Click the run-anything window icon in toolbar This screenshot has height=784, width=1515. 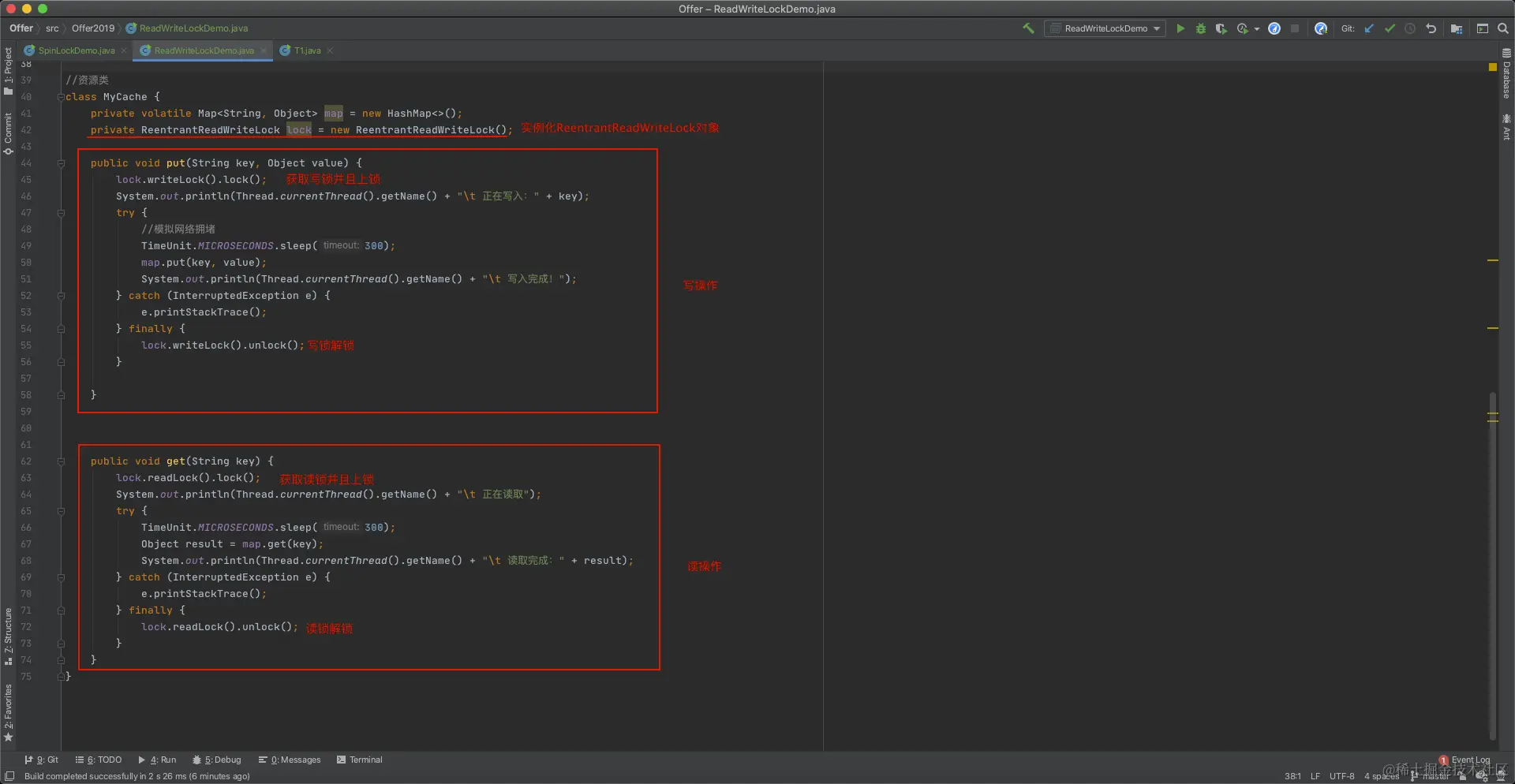click(x=1483, y=28)
